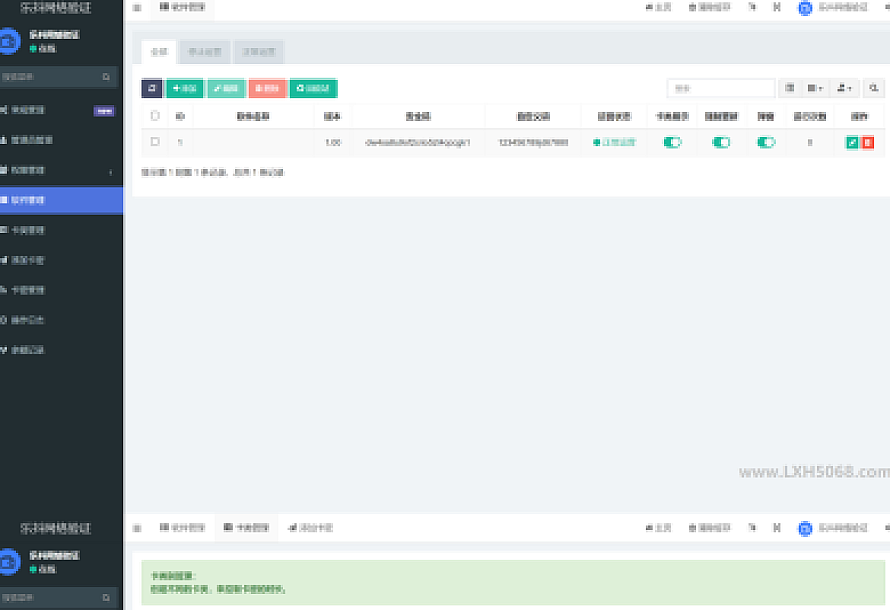
Task: Click the green add button with plus sign
Action: click(184, 88)
